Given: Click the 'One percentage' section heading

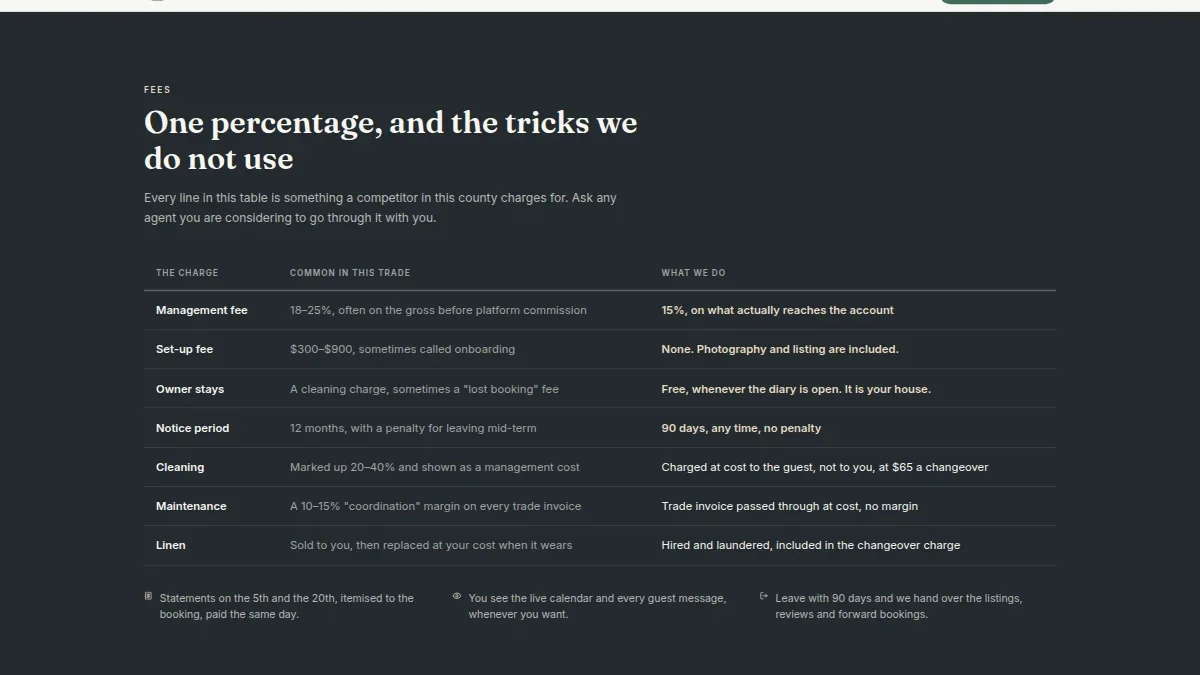Looking at the screenshot, I should click(390, 140).
